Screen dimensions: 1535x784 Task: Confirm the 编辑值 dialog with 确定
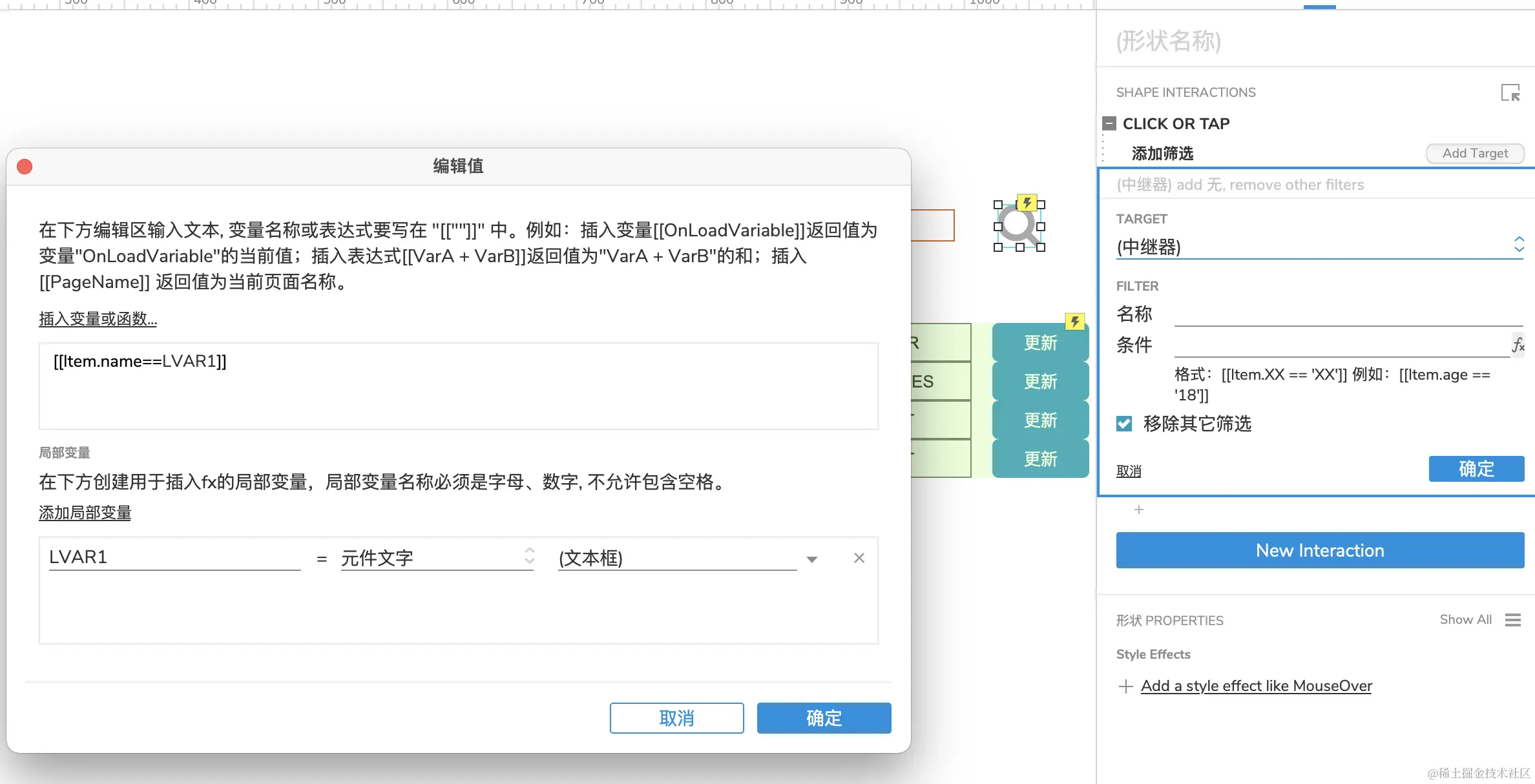(824, 718)
